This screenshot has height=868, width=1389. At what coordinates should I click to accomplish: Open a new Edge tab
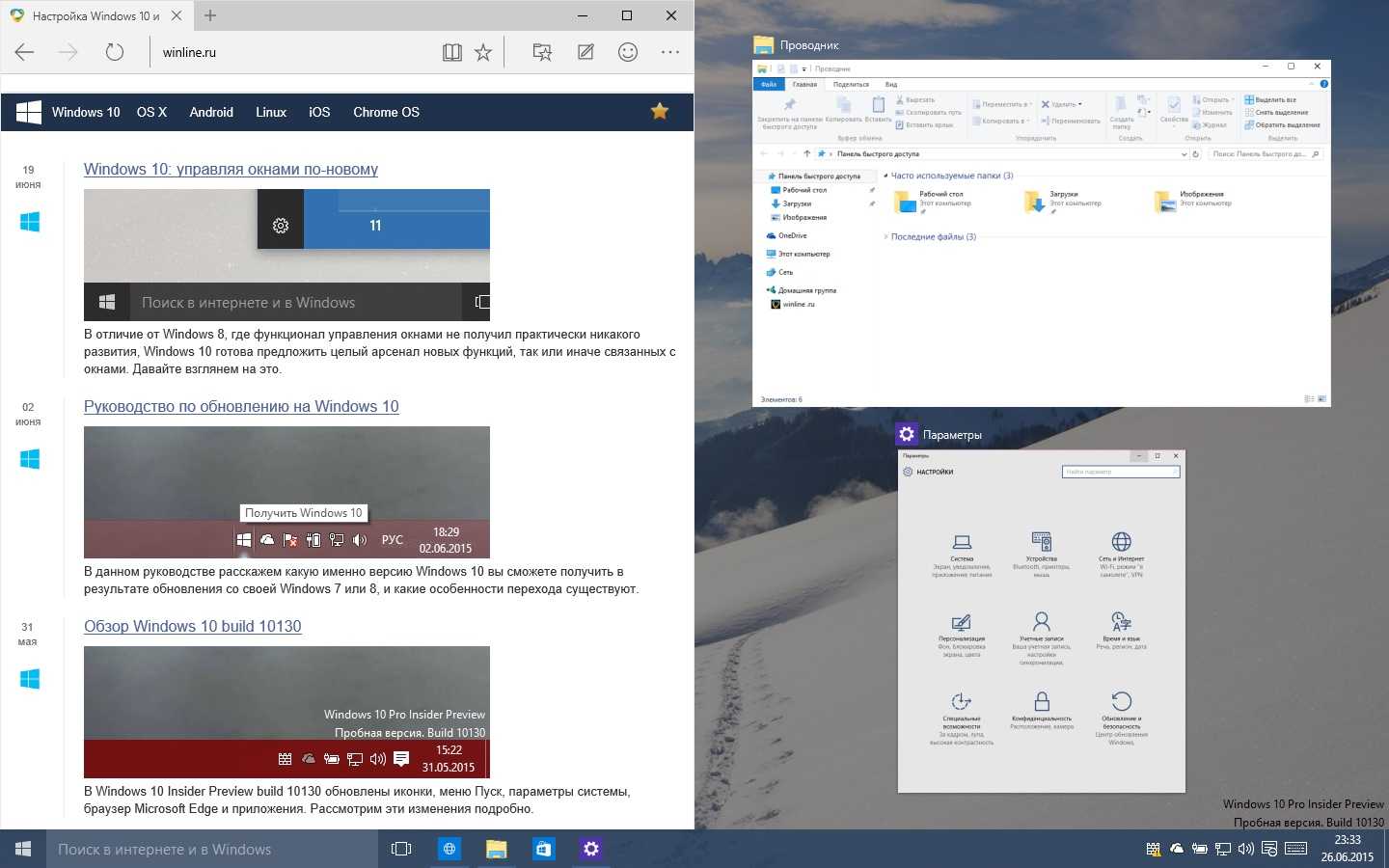click(210, 15)
